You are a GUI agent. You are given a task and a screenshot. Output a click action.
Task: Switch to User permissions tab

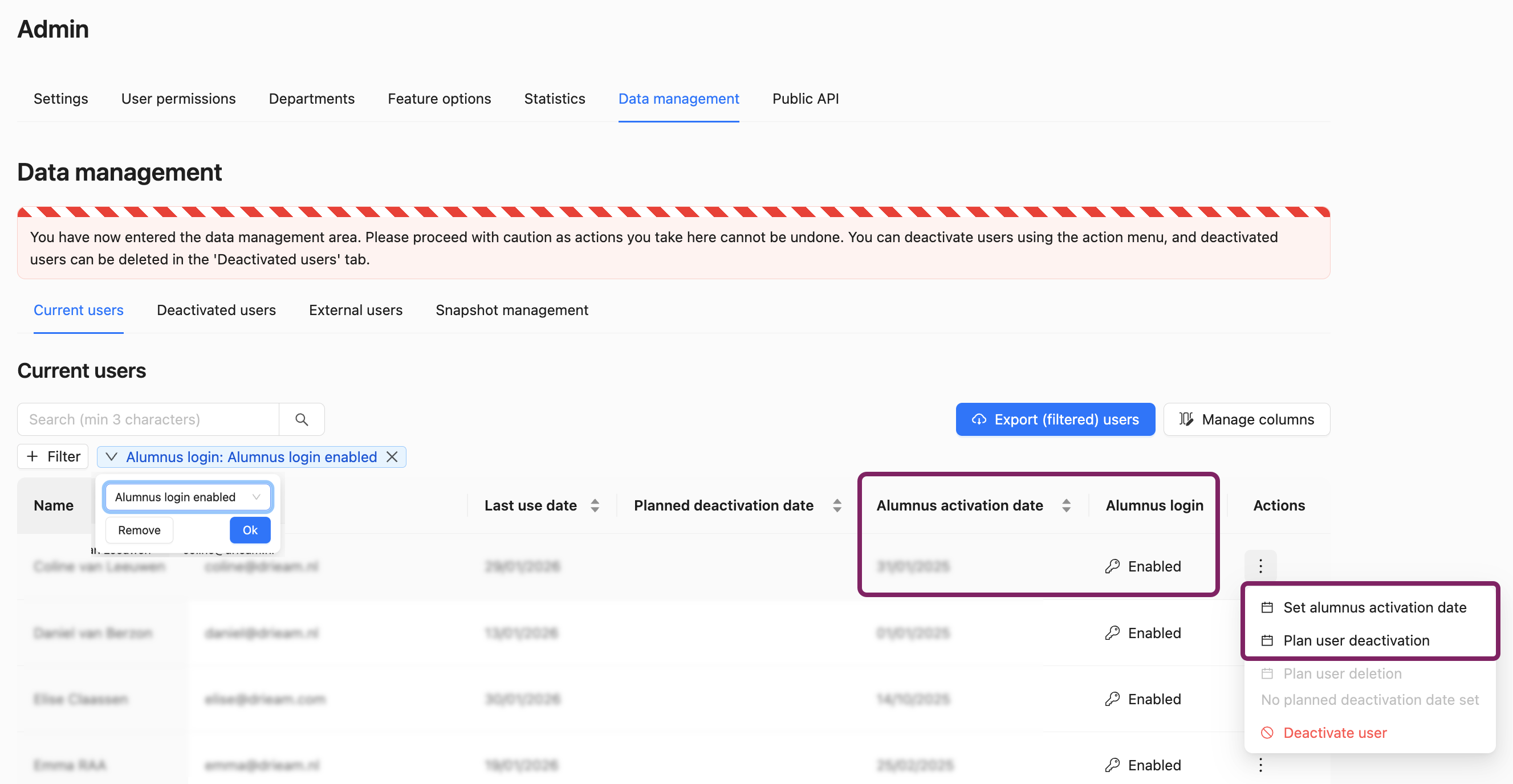tap(178, 99)
